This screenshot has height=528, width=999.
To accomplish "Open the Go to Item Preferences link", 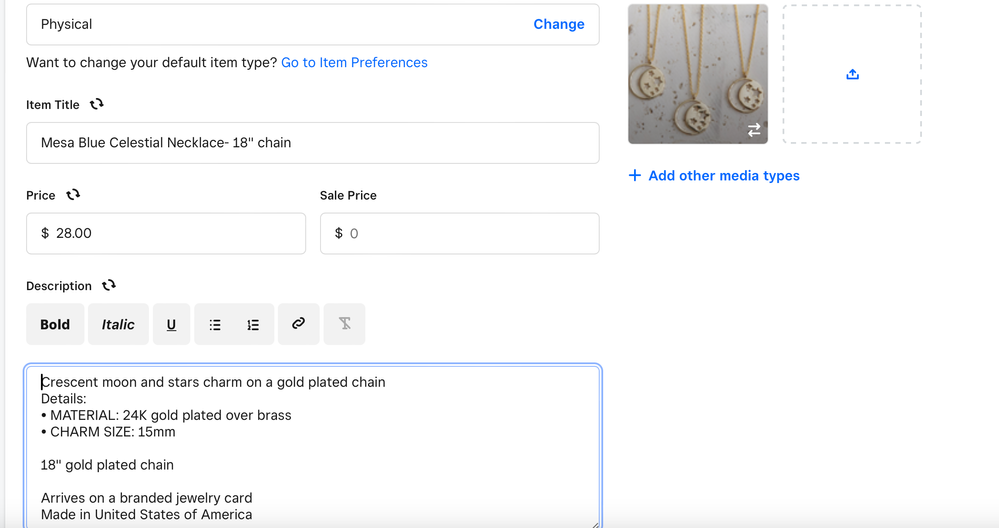I will [354, 62].
